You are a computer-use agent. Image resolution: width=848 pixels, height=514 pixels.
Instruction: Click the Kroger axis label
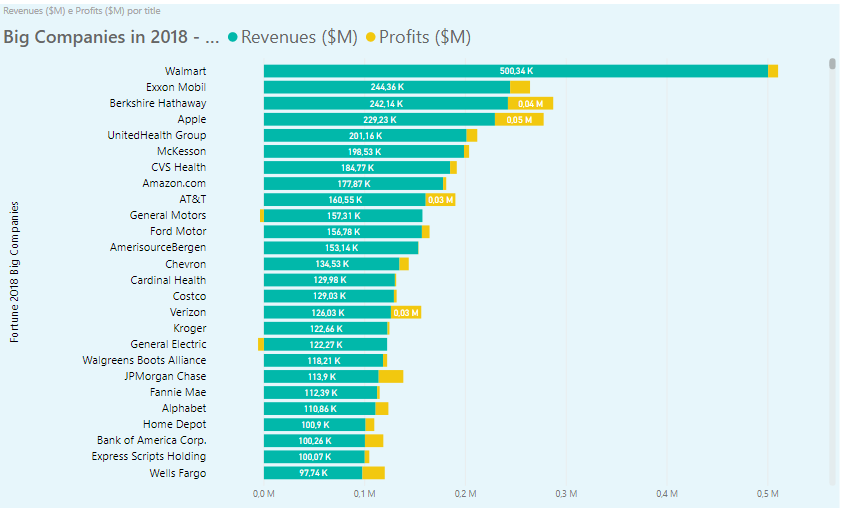click(190, 328)
